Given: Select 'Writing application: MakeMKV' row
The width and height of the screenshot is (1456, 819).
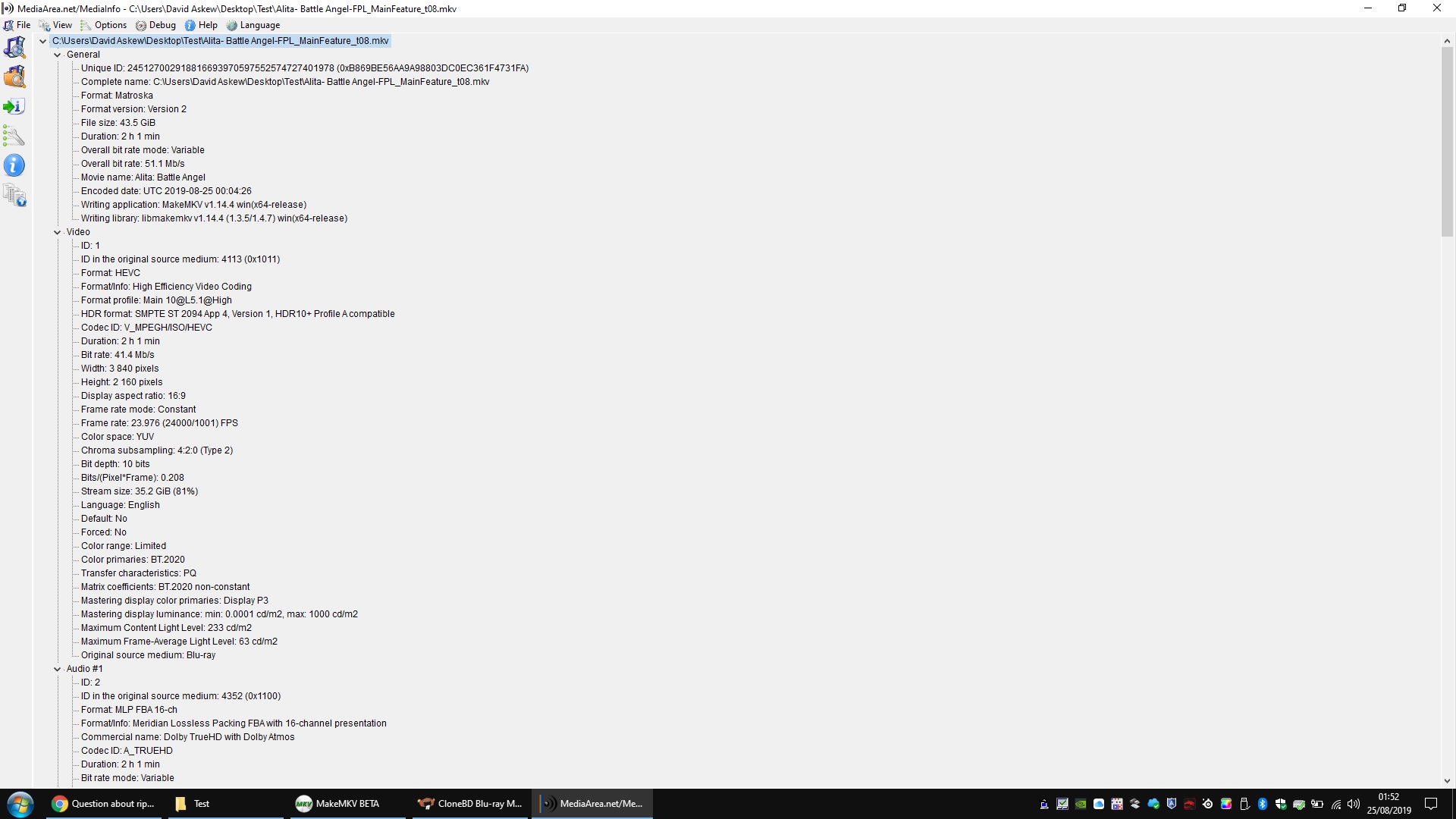Looking at the screenshot, I should pos(193,205).
